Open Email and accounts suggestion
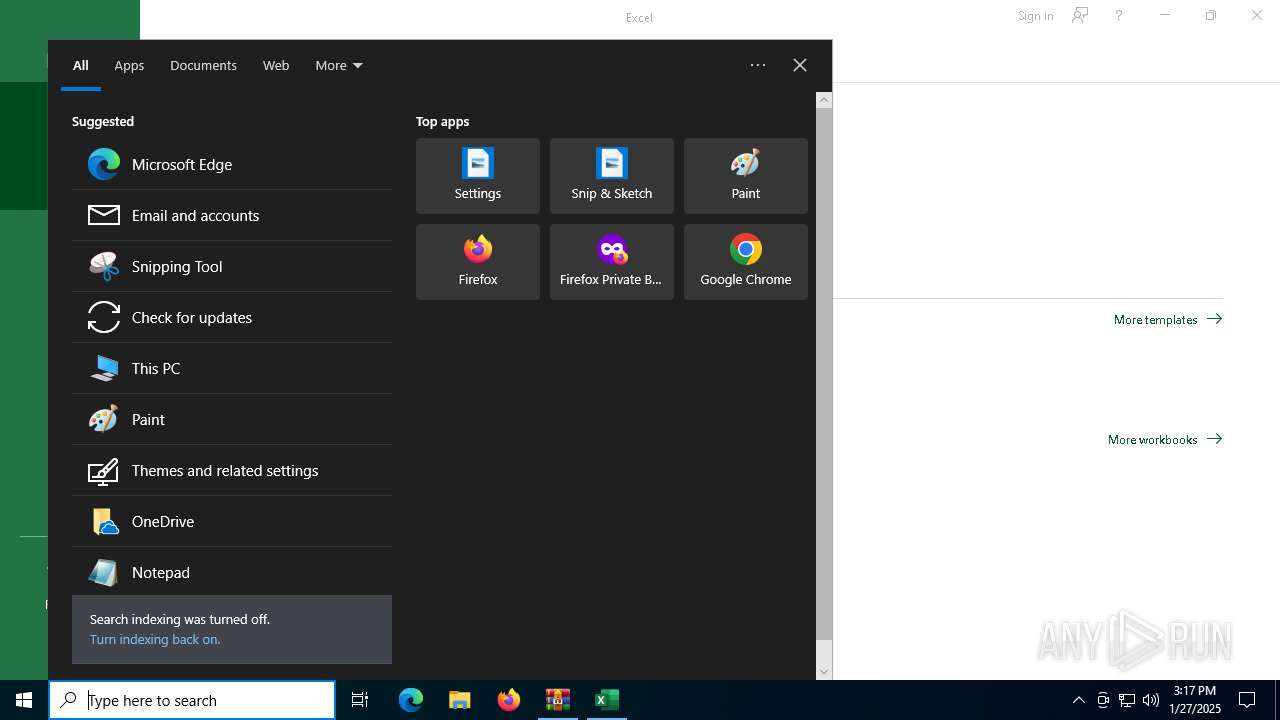1280x720 pixels. [232, 215]
